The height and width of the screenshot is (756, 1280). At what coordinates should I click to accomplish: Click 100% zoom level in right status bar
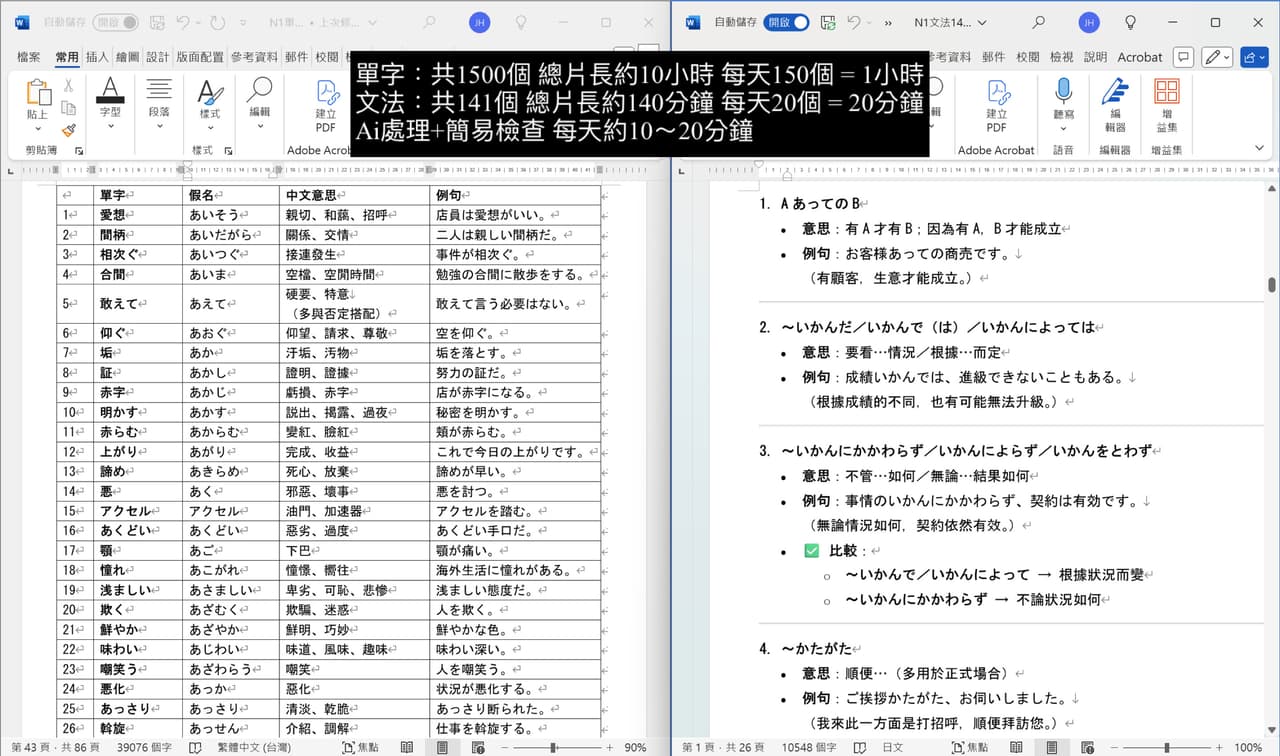(x=1248, y=747)
